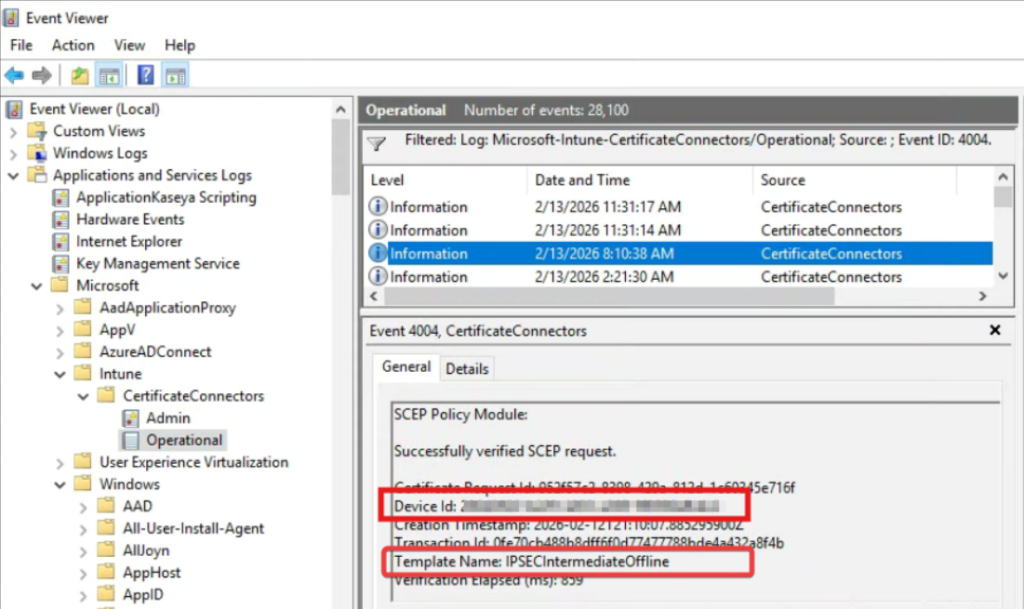The height and width of the screenshot is (609, 1024).
Task: Click the Event Viewer application icon
Action: [10, 17]
